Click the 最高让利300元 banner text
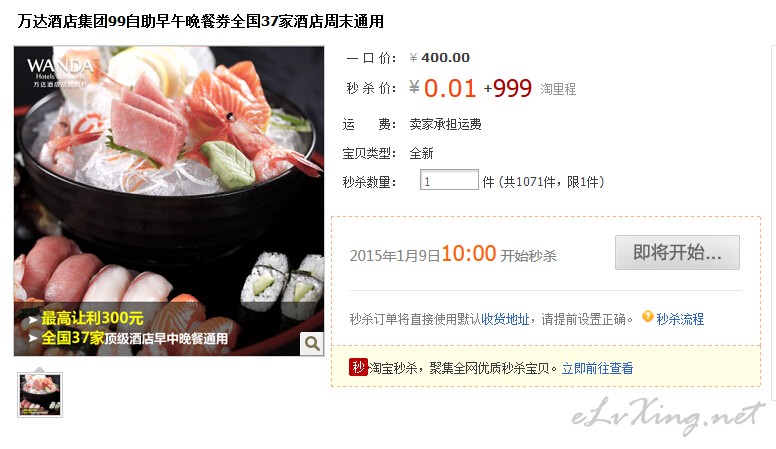This screenshot has width=776, height=449. tap(92, 317)
